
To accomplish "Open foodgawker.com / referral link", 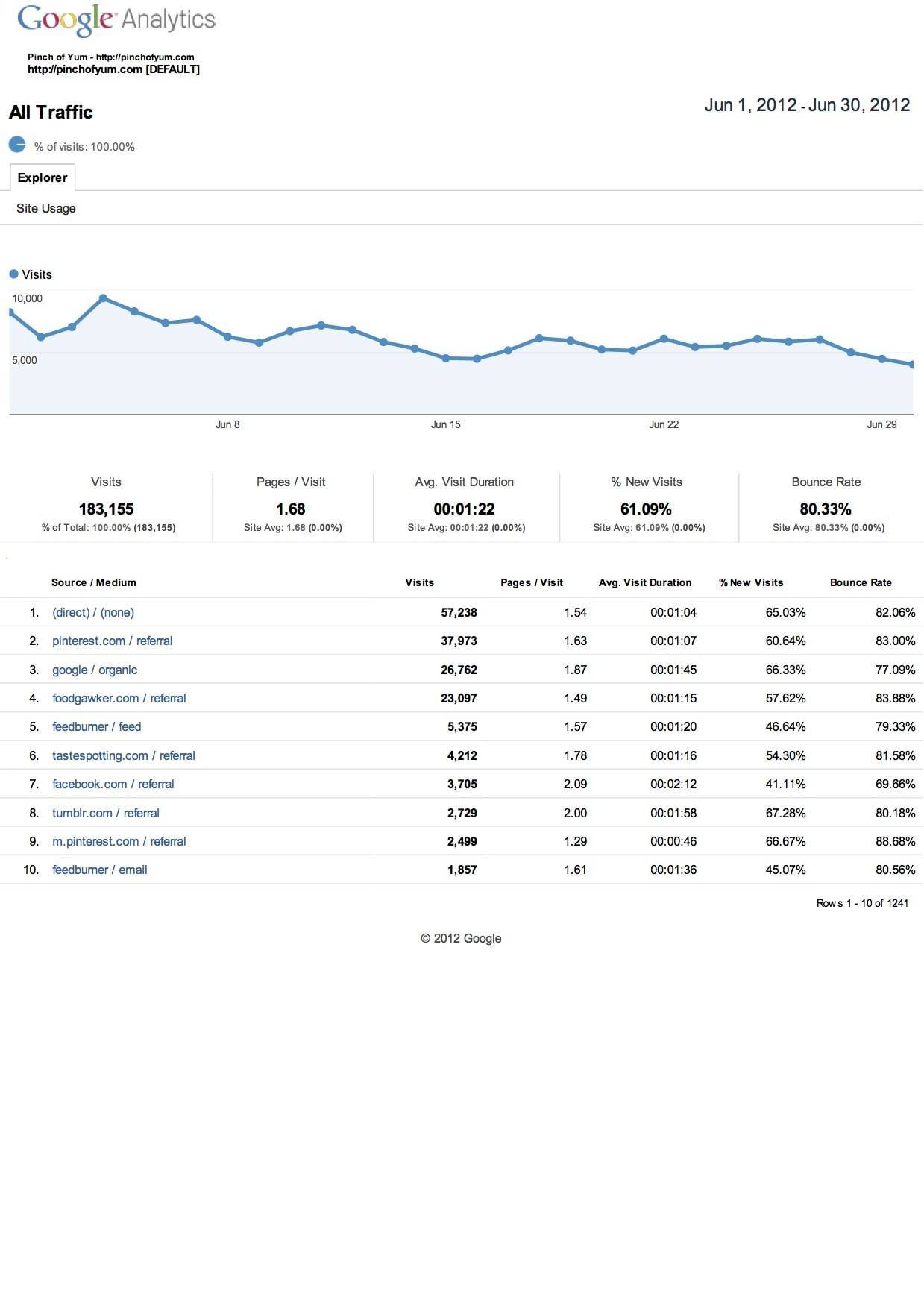I will point(119,698).
